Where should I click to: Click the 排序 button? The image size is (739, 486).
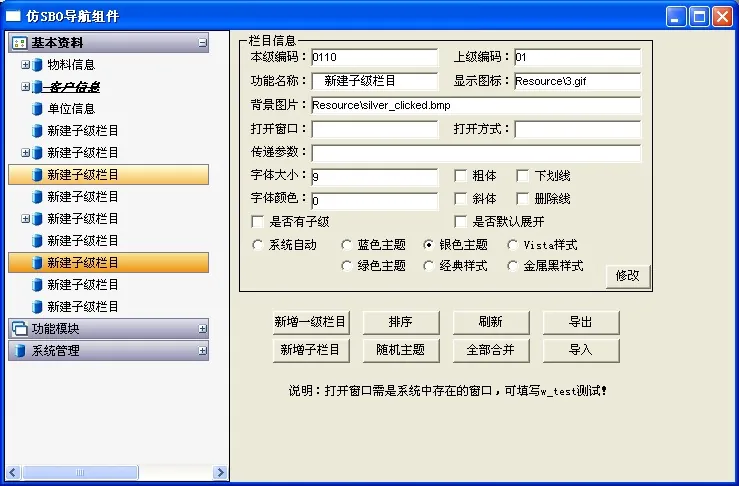click(401, 322)
